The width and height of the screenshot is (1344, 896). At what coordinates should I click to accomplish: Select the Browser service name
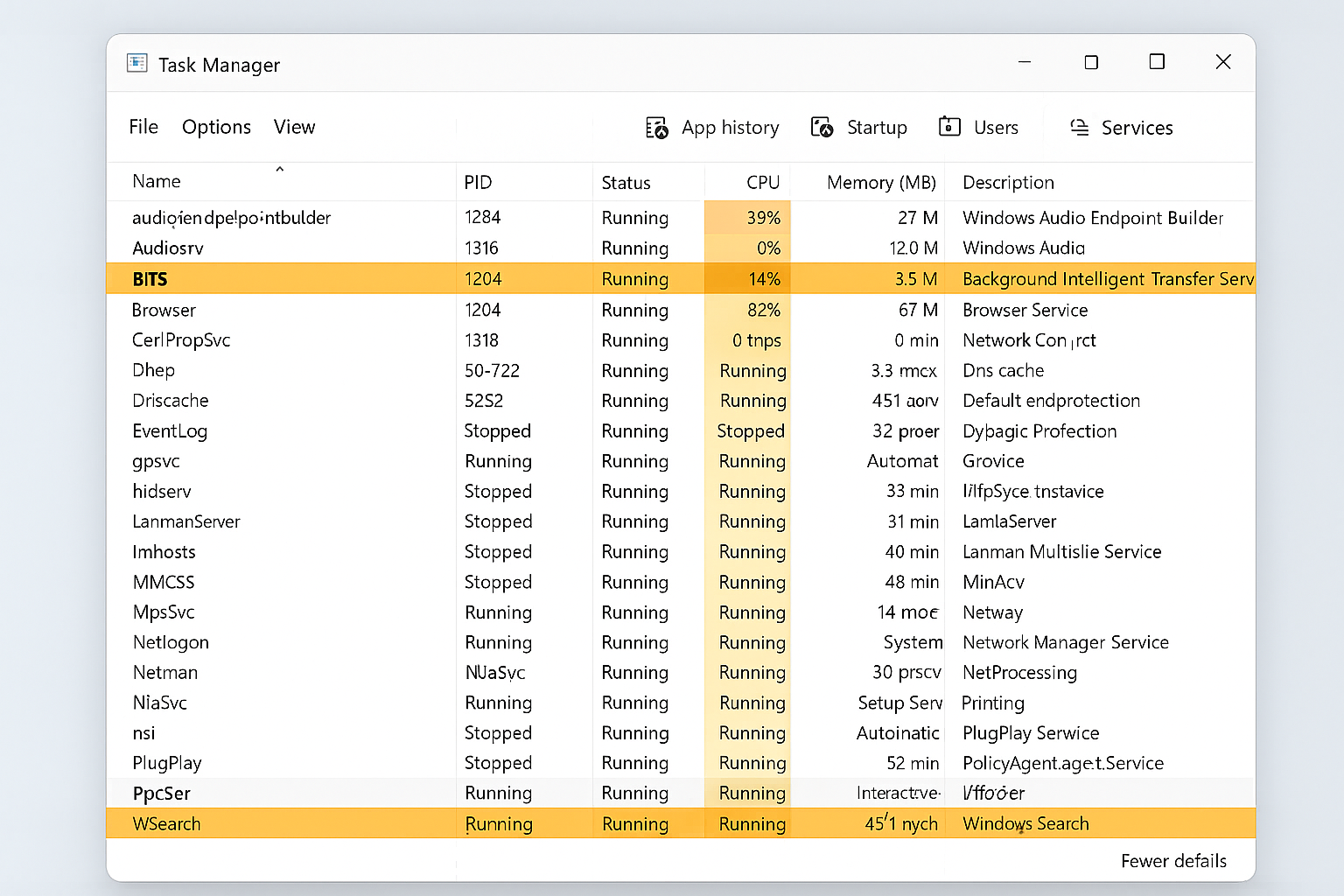tap(164, 310)
